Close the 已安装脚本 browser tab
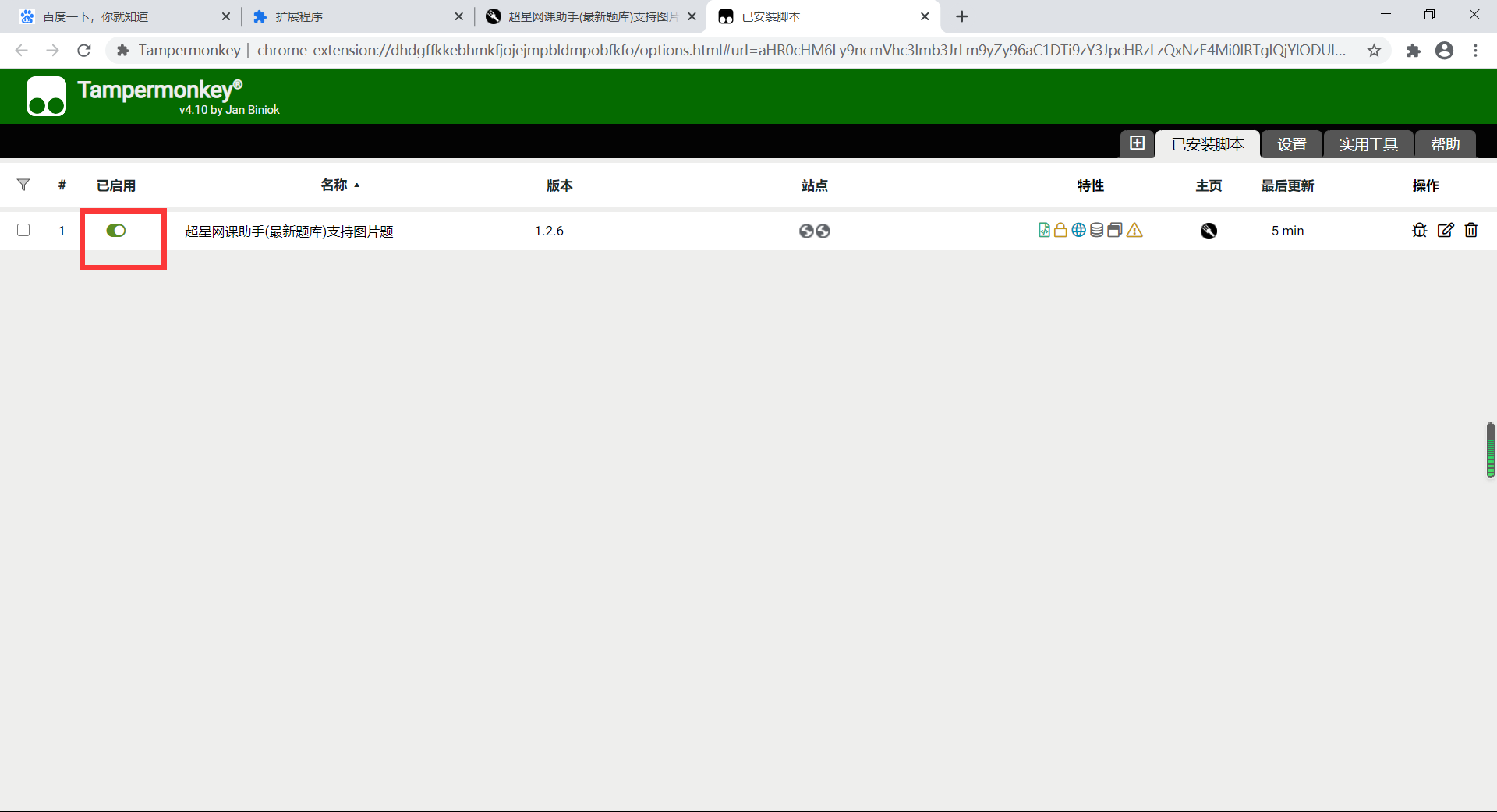This screenshot has height=812, width=1497. (x=925, y=16)
